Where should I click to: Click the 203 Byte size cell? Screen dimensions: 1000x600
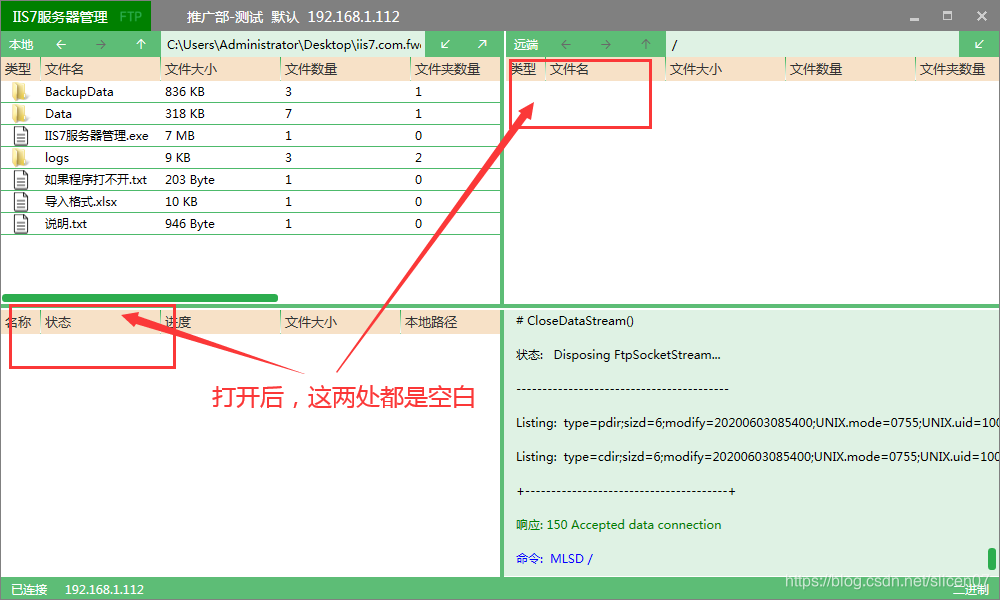tap(190, 180)
